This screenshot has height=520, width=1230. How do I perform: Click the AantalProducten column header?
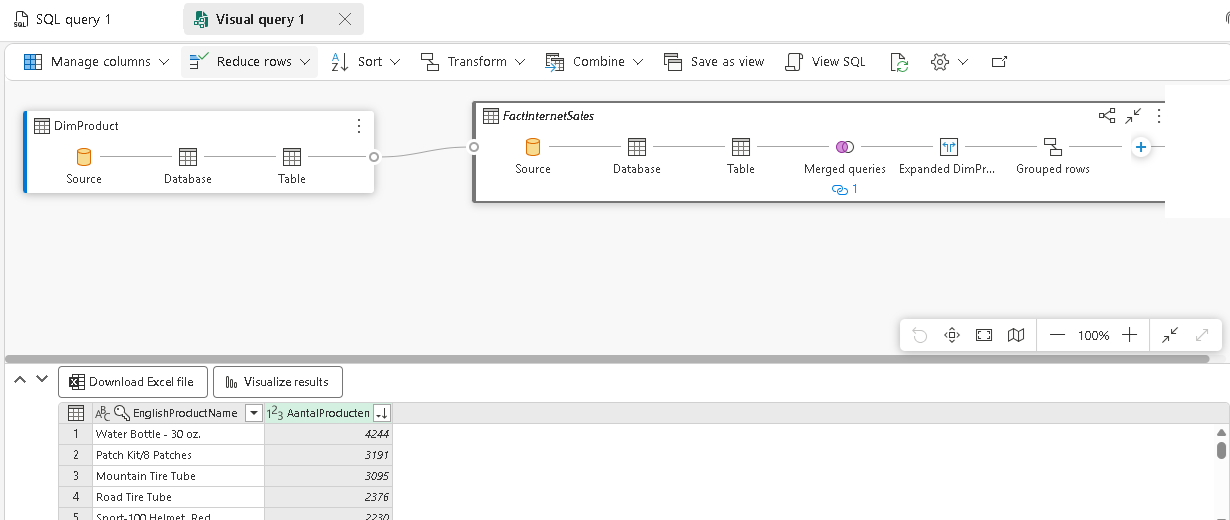328,413
